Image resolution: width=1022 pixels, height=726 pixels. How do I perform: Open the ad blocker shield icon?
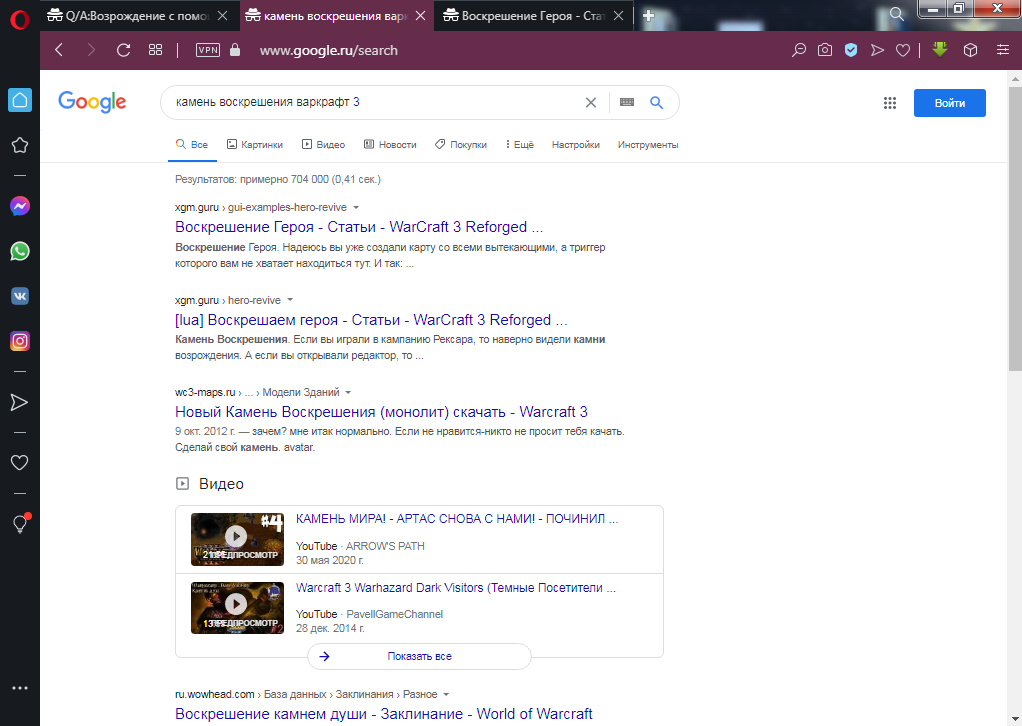tap(851, 50)
